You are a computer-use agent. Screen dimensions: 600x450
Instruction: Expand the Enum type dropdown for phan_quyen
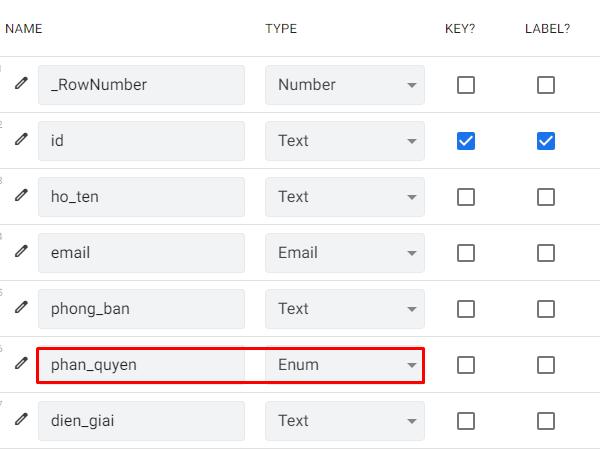click(344, 365)
